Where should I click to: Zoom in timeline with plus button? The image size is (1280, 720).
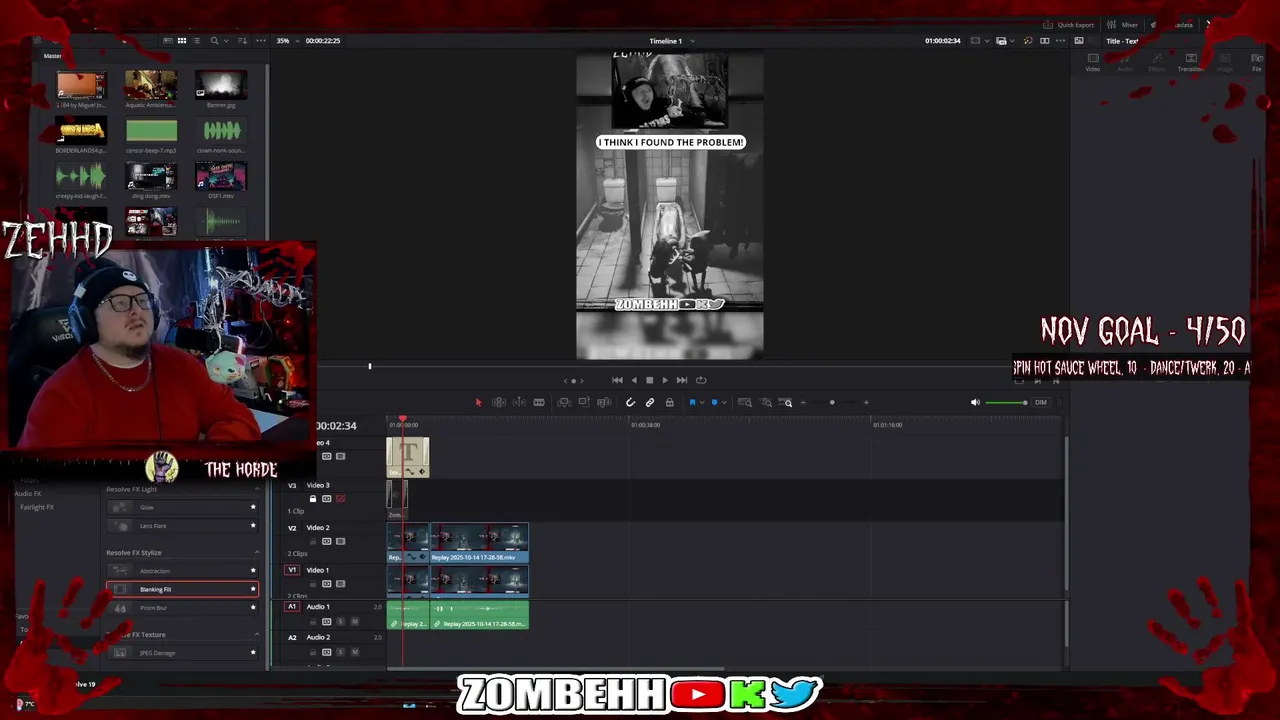(866, 402)
